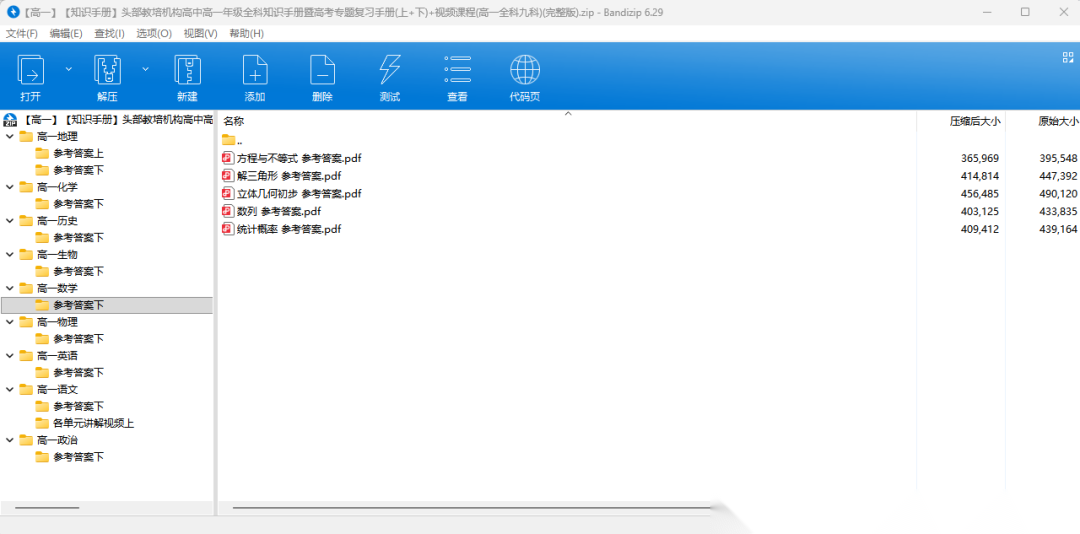
Task: Click the 代码页 (Code page) globe icon
Action: coord(525,71)
